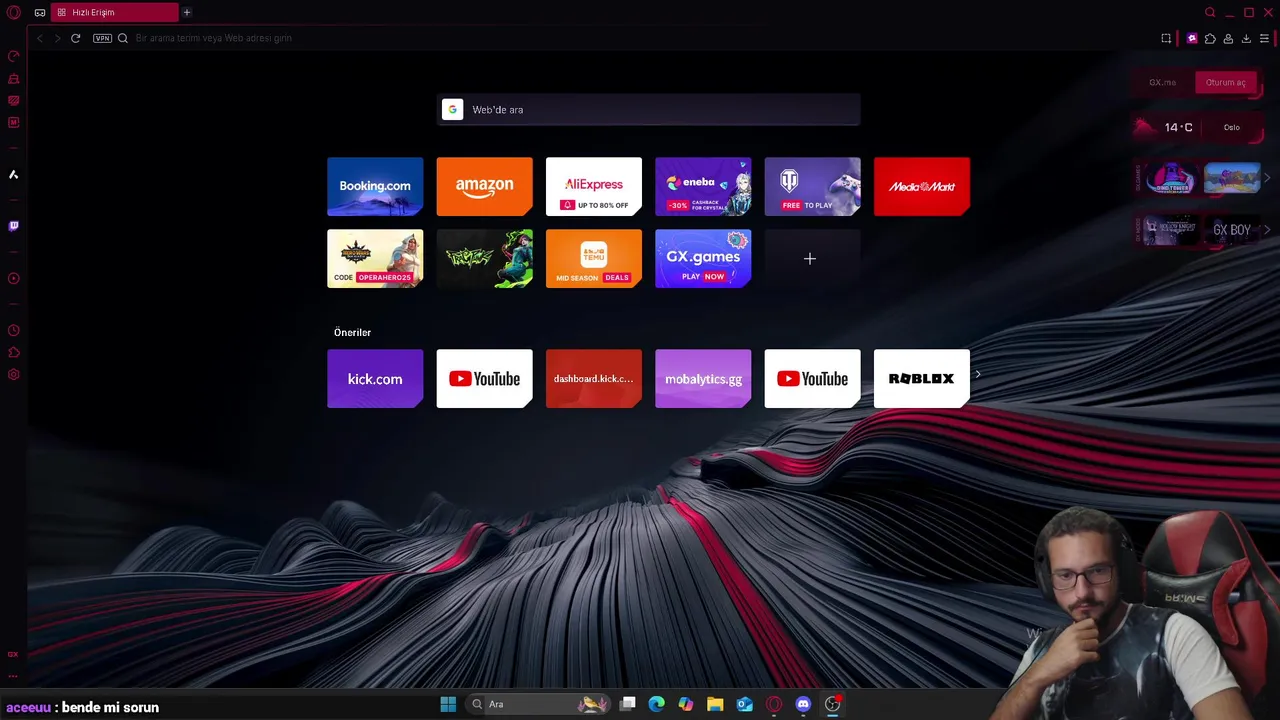Open History clock icon in sidebar
Image resolution: width=1280 pixels, height=720 pixels.
coord(14,330)
